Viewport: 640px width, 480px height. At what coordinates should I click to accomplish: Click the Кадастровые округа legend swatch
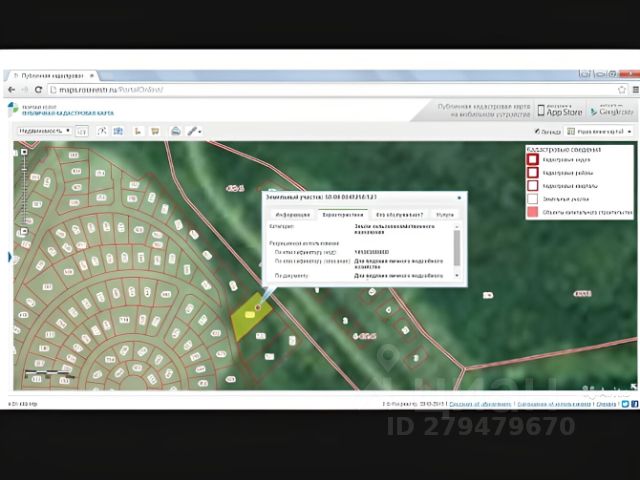[533, 160]
